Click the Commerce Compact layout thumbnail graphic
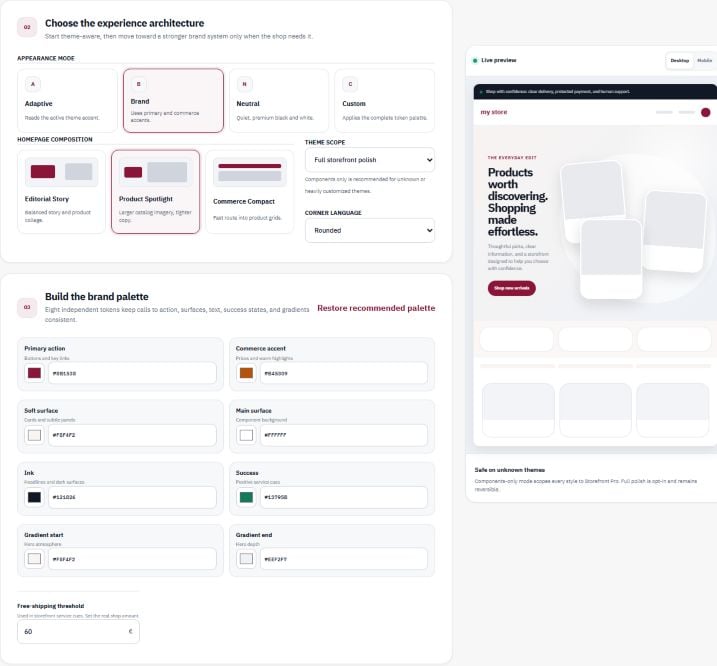Viewport: 717px width, 666px height. 250,172
